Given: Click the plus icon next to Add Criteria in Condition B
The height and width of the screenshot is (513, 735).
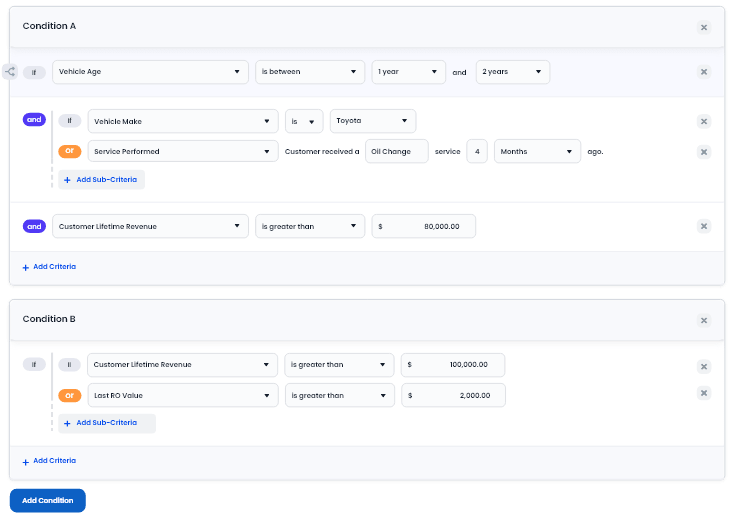Looking at the screenshot, I should click(26, 462).
